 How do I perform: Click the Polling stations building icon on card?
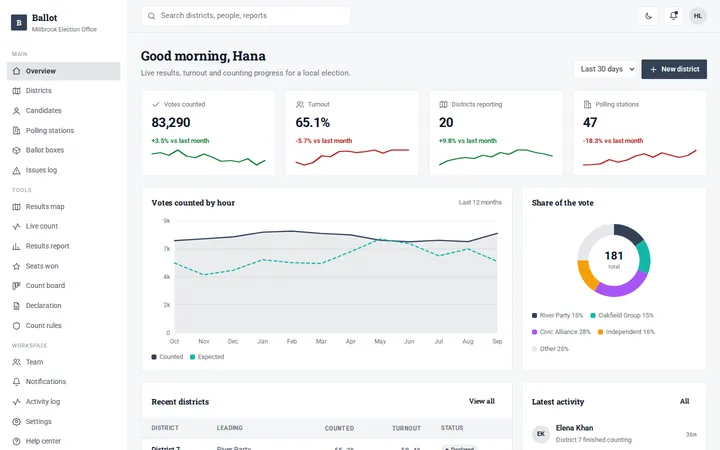(587, 104)
